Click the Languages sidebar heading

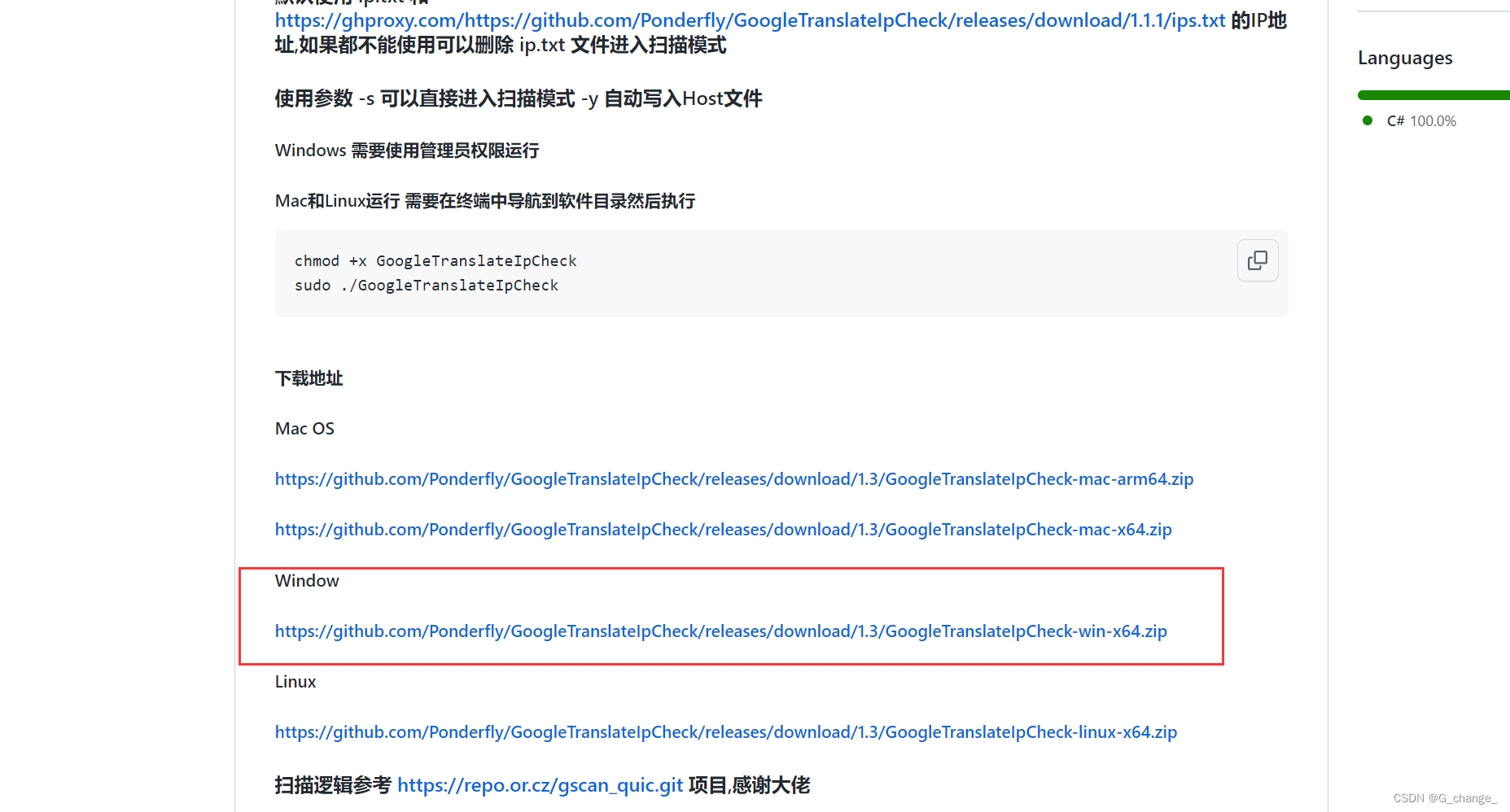[x=1405, y=58]
